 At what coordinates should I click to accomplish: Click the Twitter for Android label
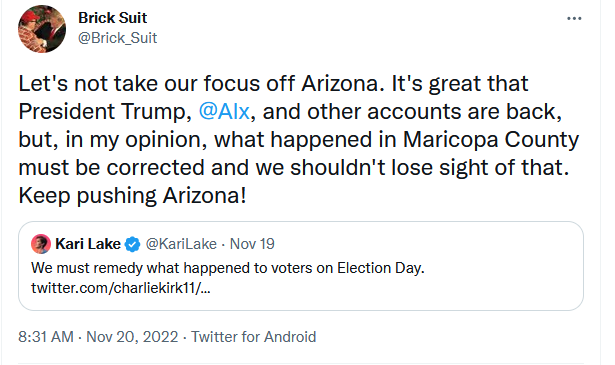coord(253,337)
